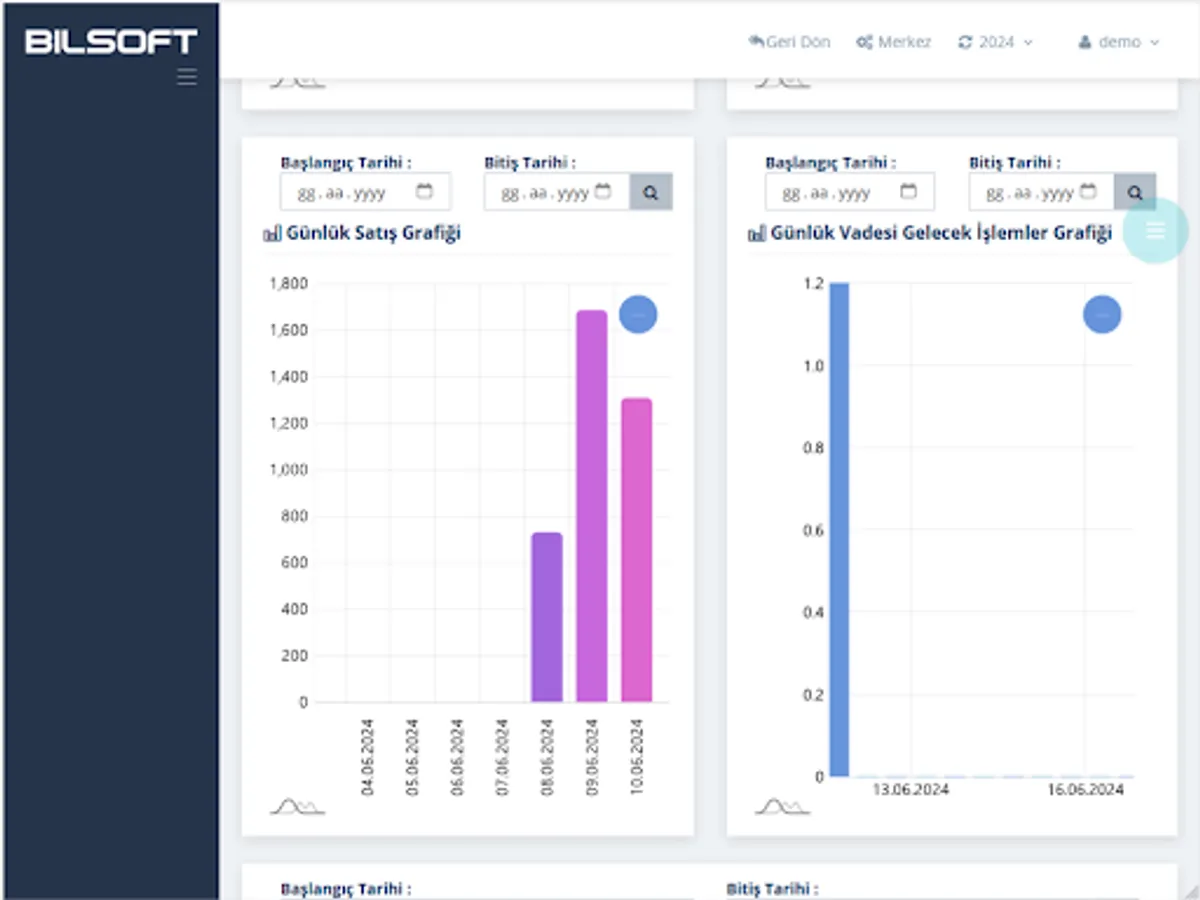Screen dimensions: 1200x900
Task: Click the user icon beside demo
Action: [1086, 41]
